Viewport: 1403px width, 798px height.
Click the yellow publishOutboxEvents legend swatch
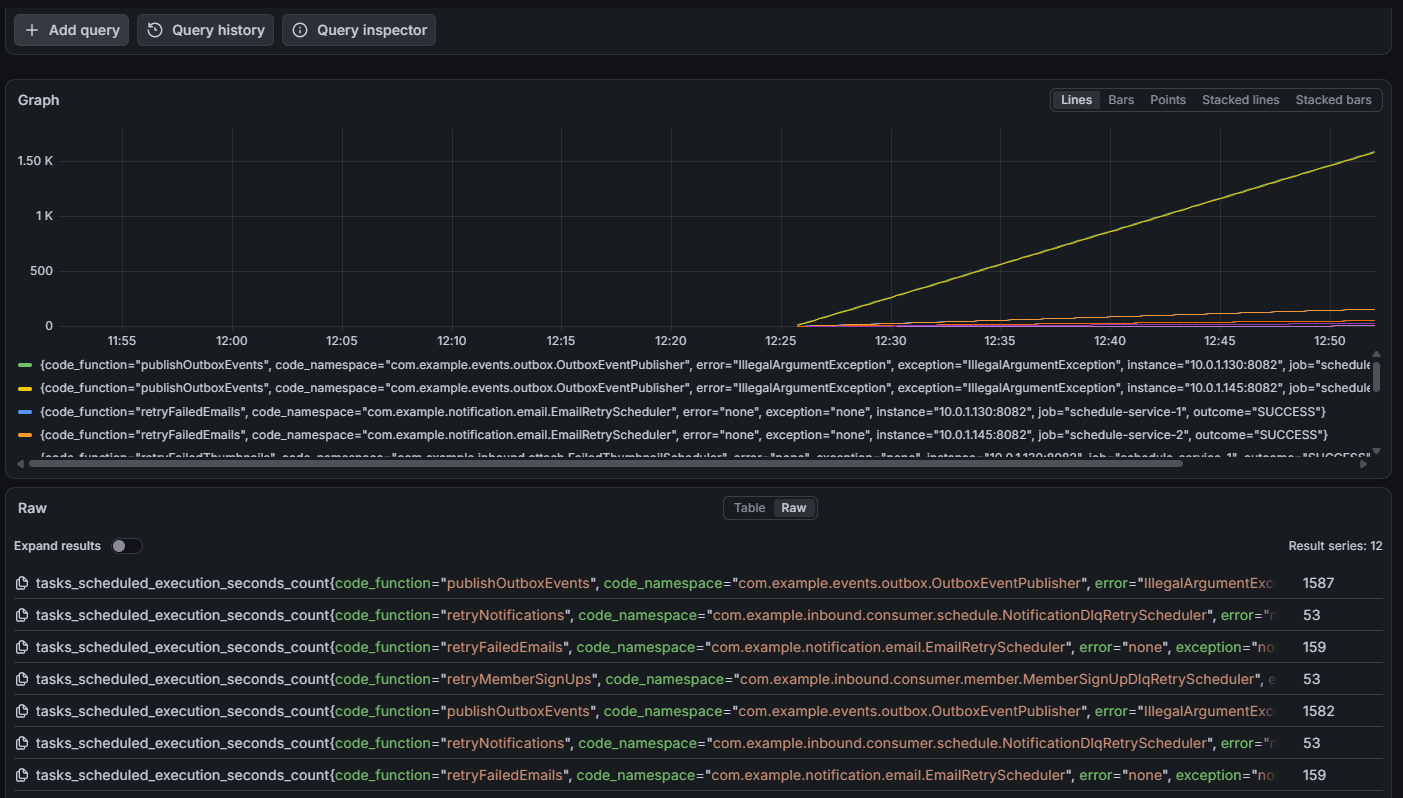coord(25,388)
